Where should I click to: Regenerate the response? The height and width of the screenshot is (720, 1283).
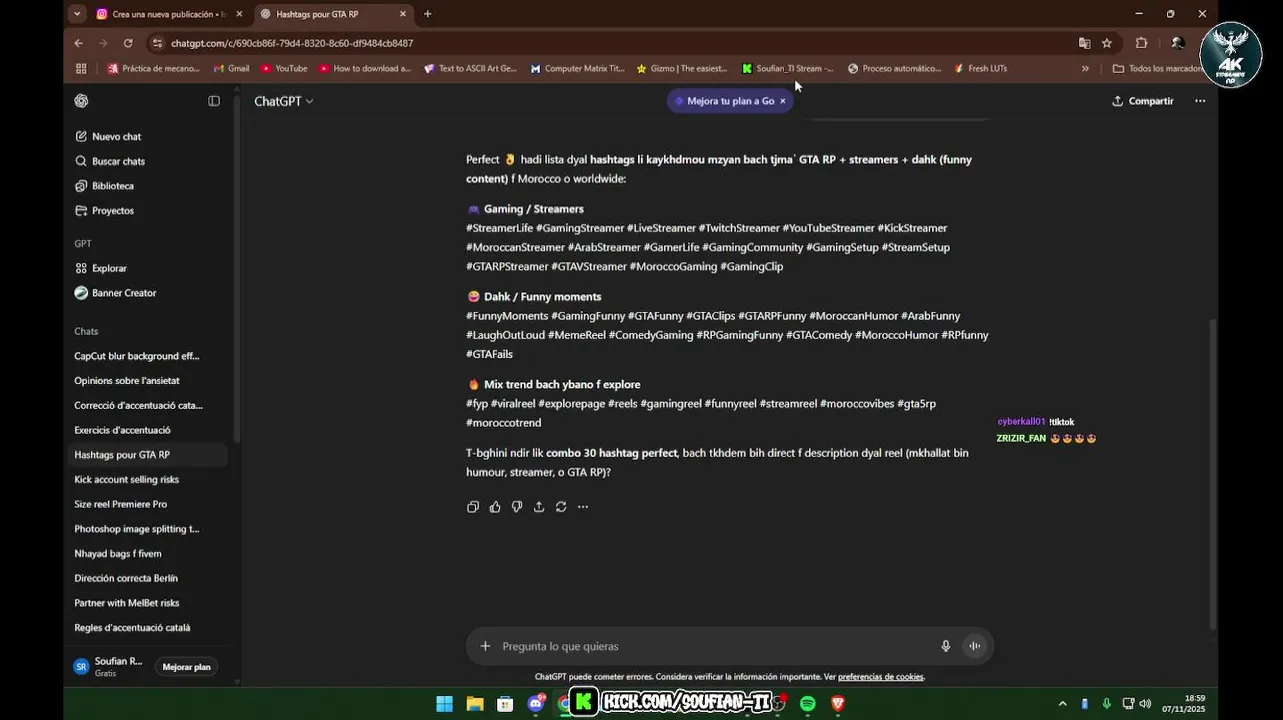[561, 507]
